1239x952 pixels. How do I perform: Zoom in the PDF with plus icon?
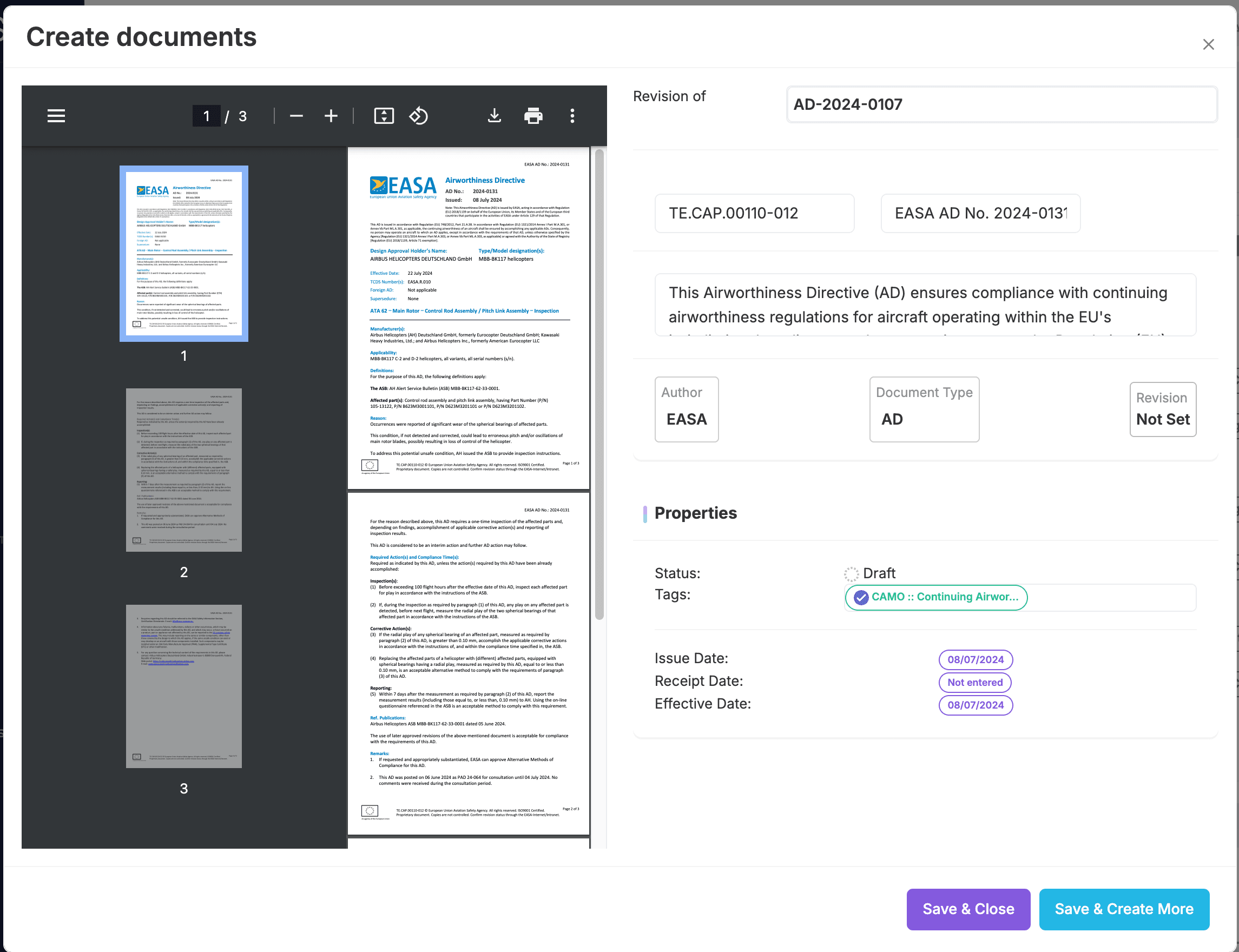click(x=331, y=116)
